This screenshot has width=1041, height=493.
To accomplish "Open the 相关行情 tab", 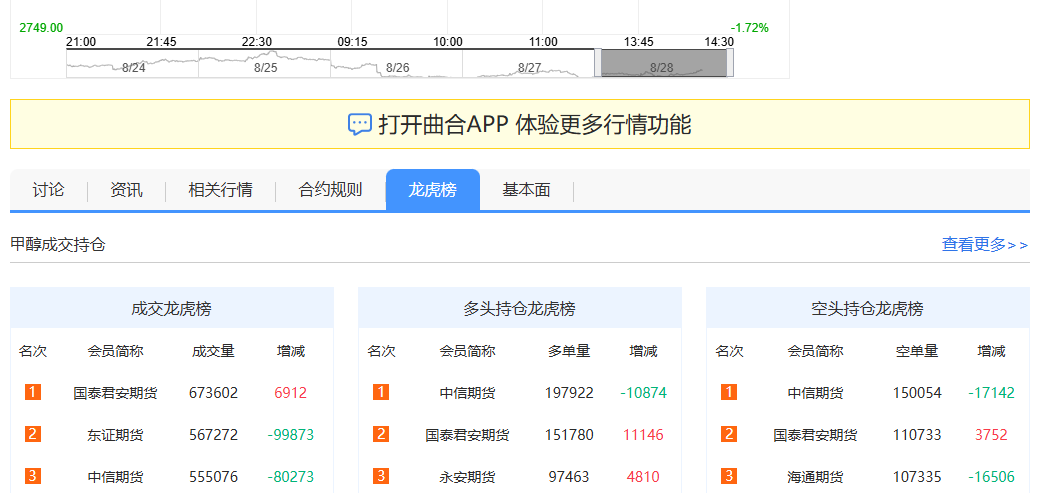I will tap(220, 190).
